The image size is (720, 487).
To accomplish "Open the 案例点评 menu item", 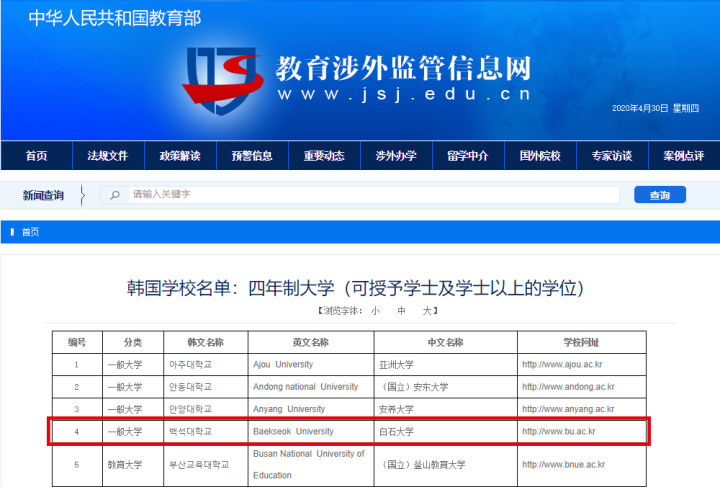I will 684,156.
